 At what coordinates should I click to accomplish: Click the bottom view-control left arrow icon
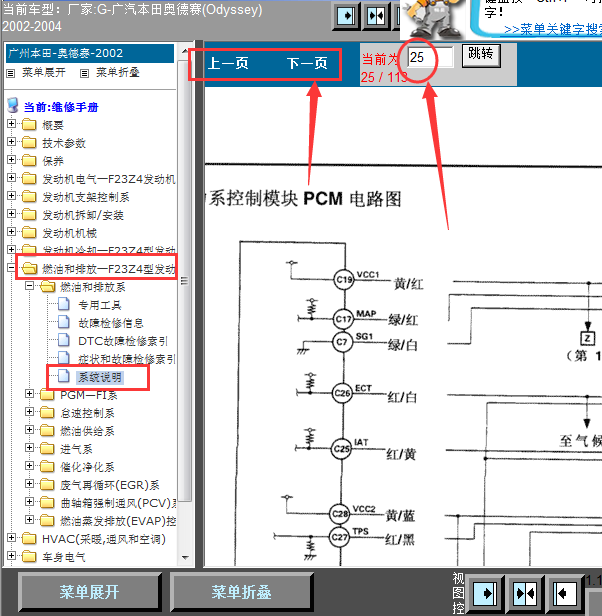click(x=565, y=593)
